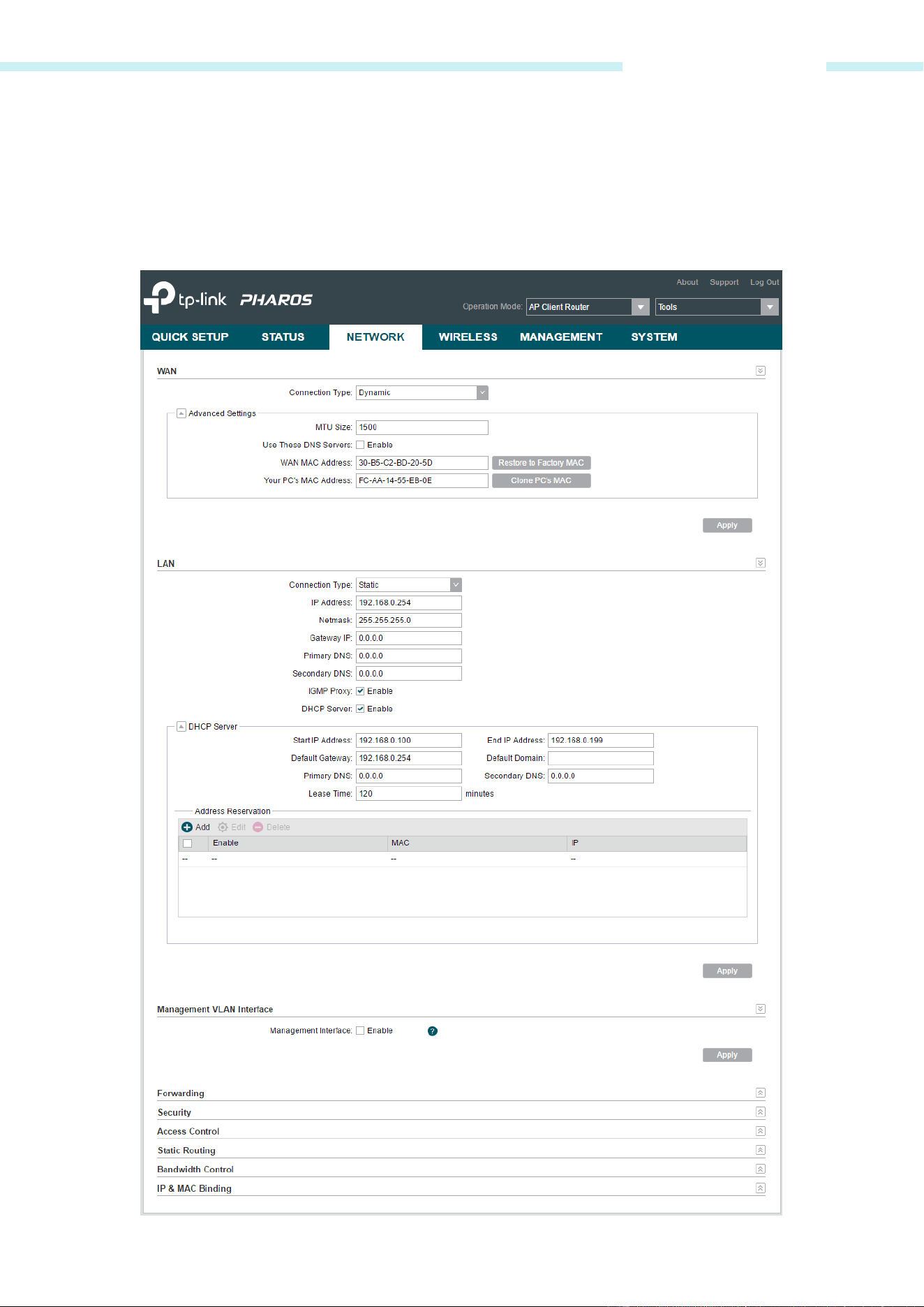
Task: Click the WAN MAC Address field
Action: coord(422,463)
